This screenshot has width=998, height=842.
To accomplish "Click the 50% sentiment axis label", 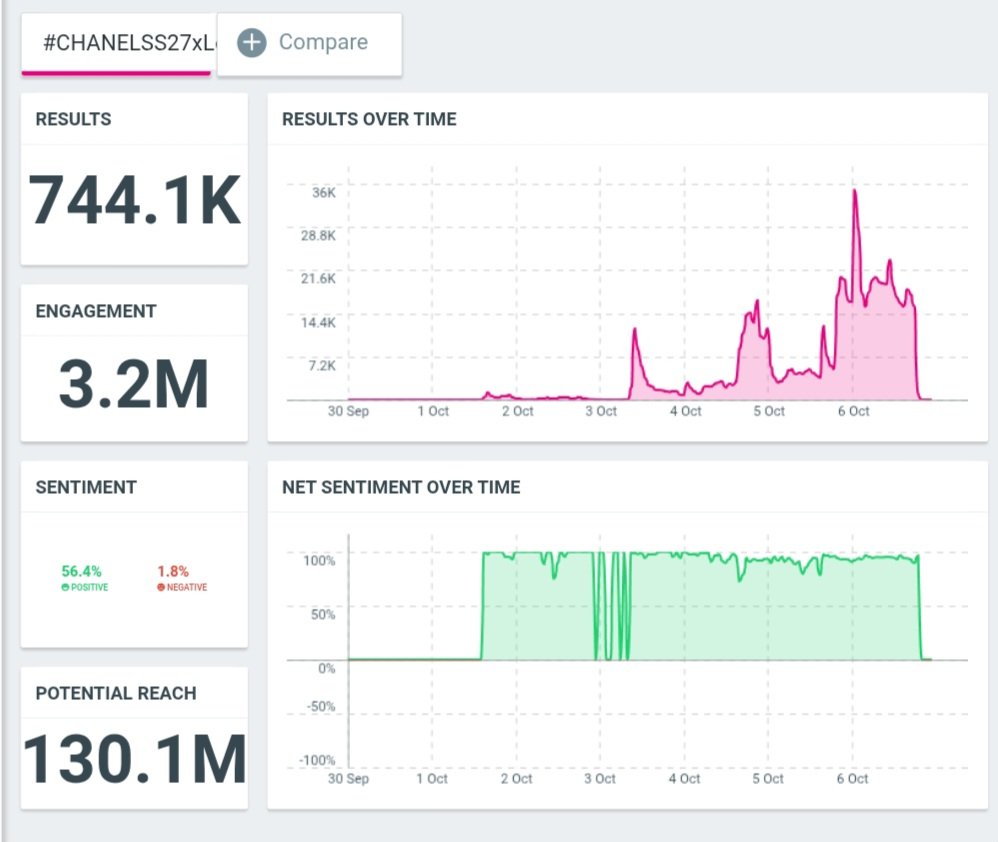I will (323, 614).
